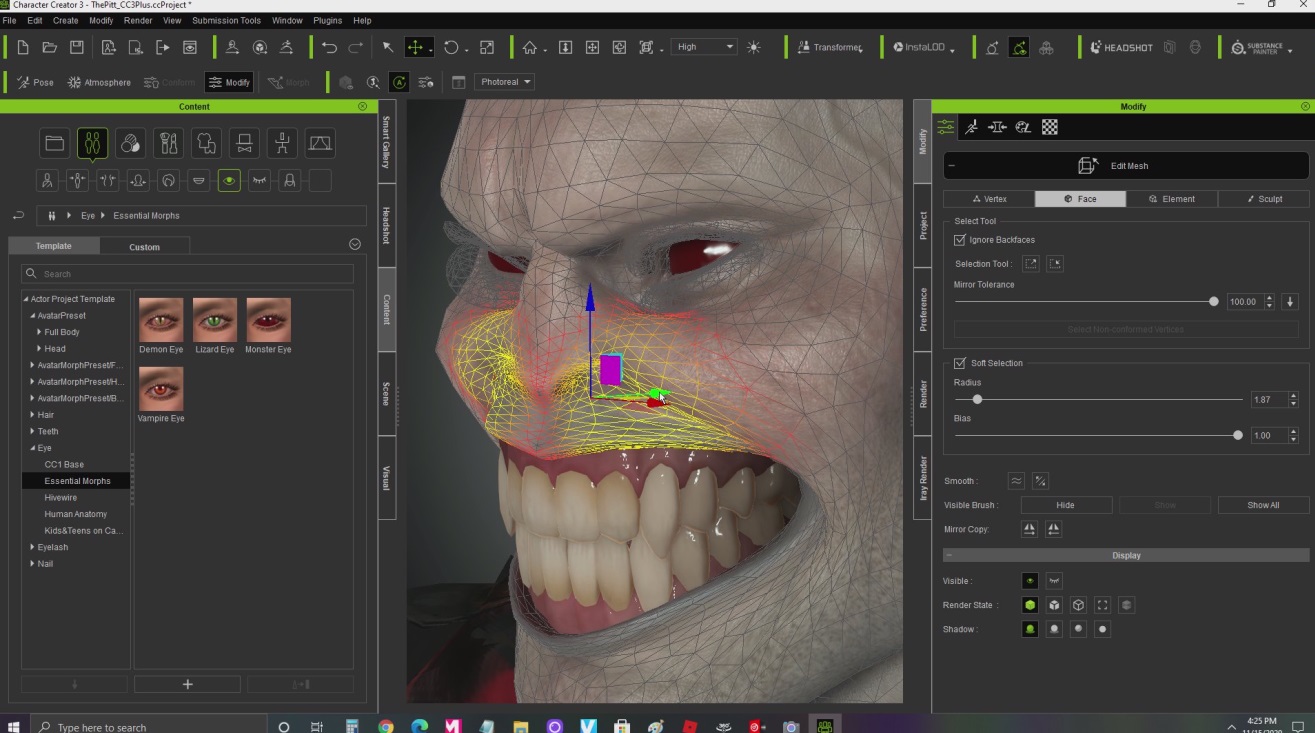Viewport: 1315px width, 733px height.
Task: Click the Redo arrow icon
Action: pos(356,47)
